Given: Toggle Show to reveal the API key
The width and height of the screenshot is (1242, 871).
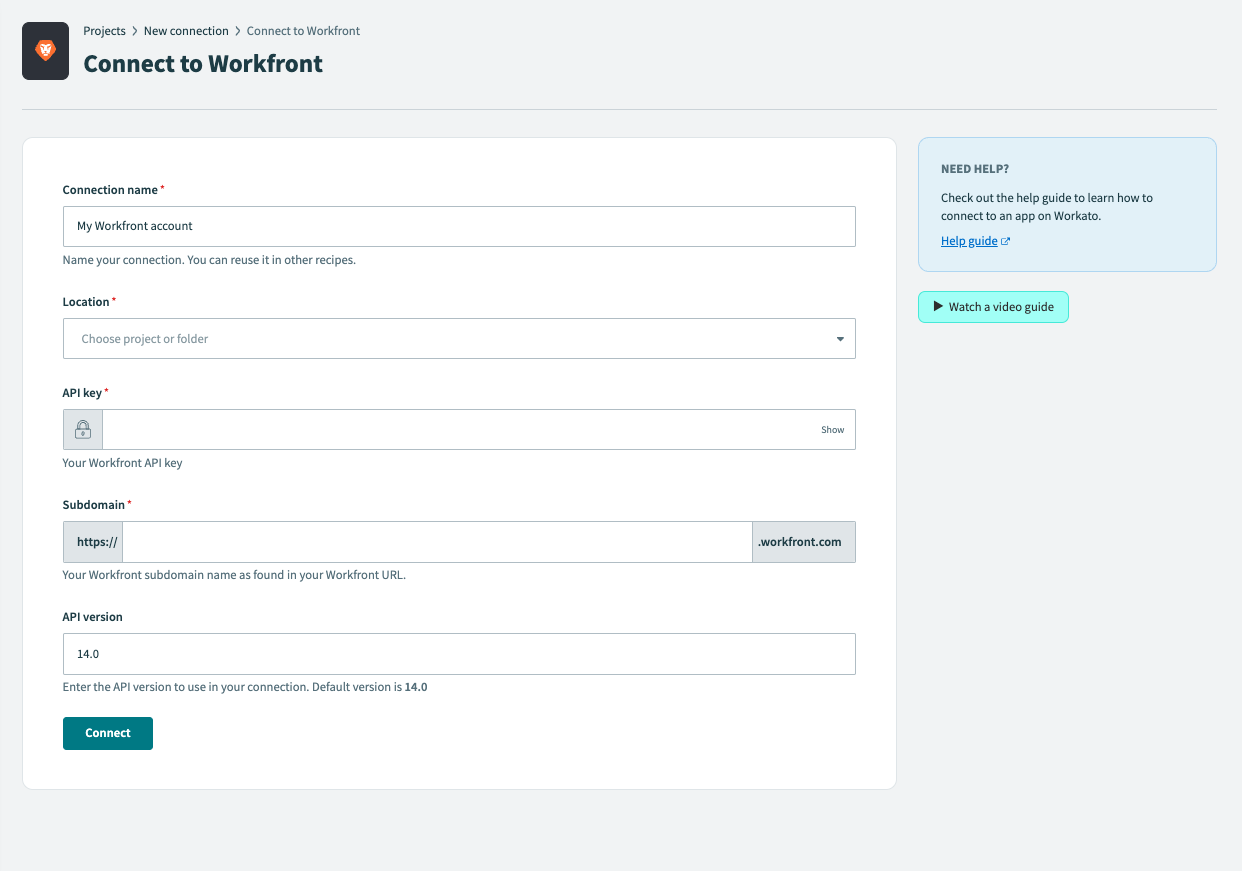Looking at the screenshot, I should click(832, 429).
